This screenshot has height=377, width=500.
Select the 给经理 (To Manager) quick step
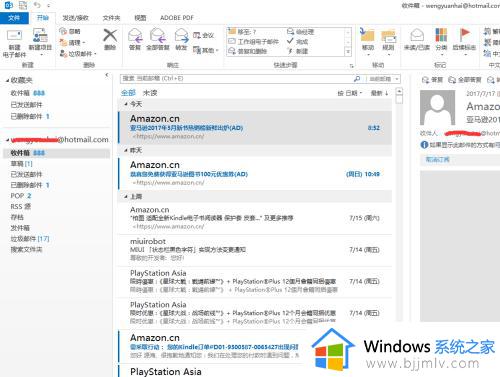(301, 32)
